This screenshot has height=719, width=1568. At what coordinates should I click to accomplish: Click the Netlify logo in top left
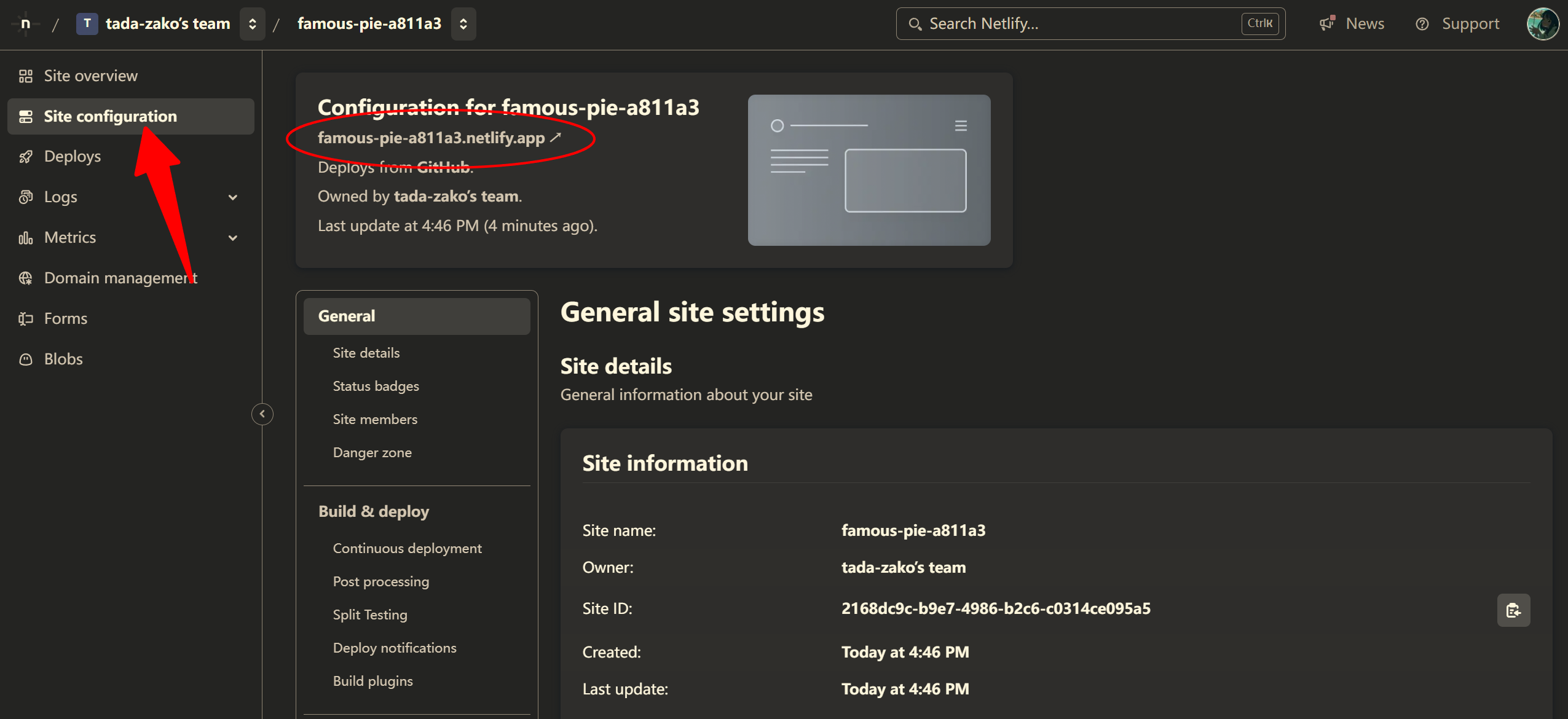point(25,23)
